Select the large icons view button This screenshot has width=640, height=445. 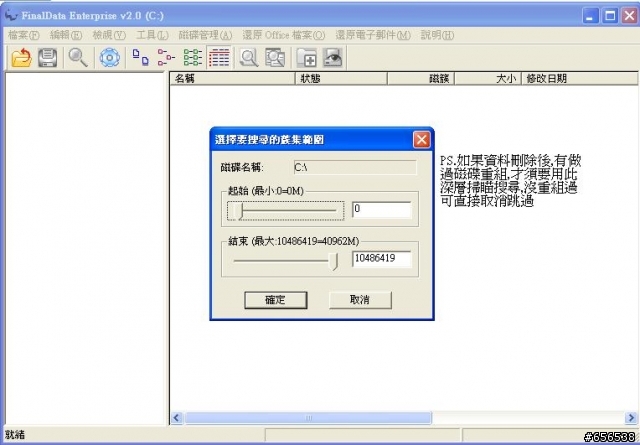coord(141,58)
